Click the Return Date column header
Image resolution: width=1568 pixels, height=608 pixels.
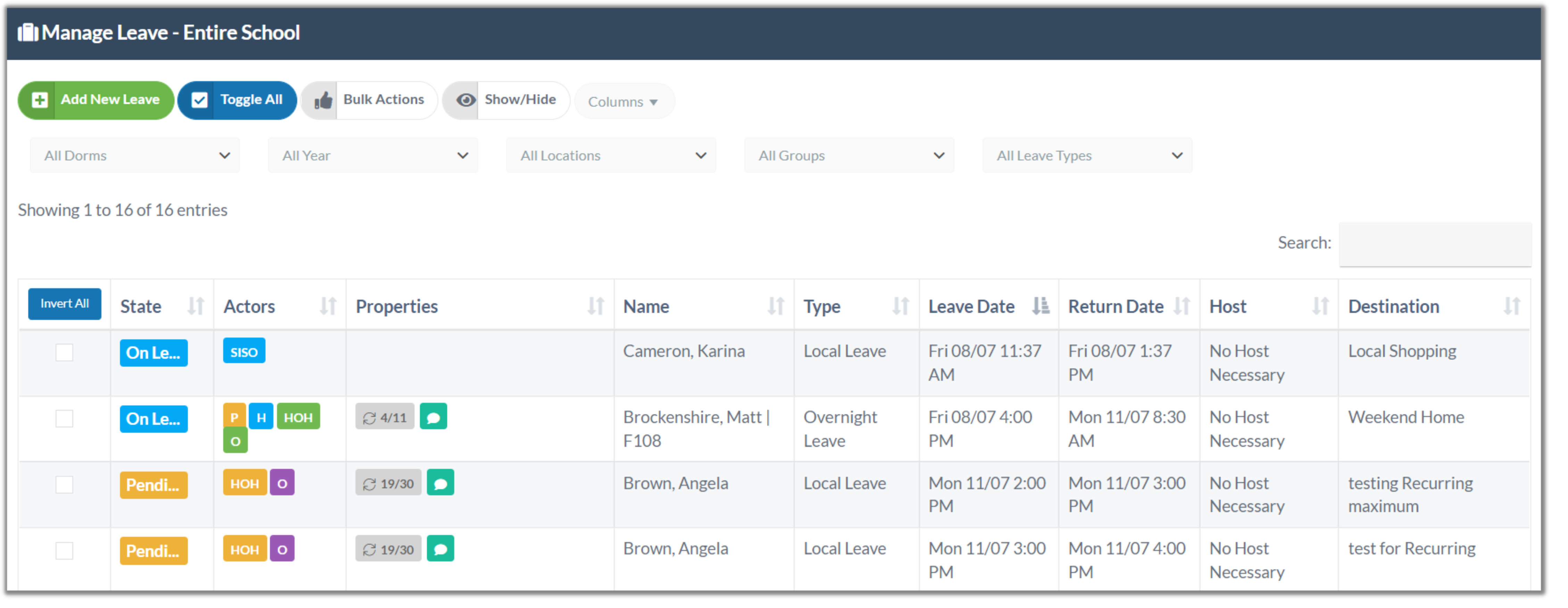click(x=1115, y=306)
